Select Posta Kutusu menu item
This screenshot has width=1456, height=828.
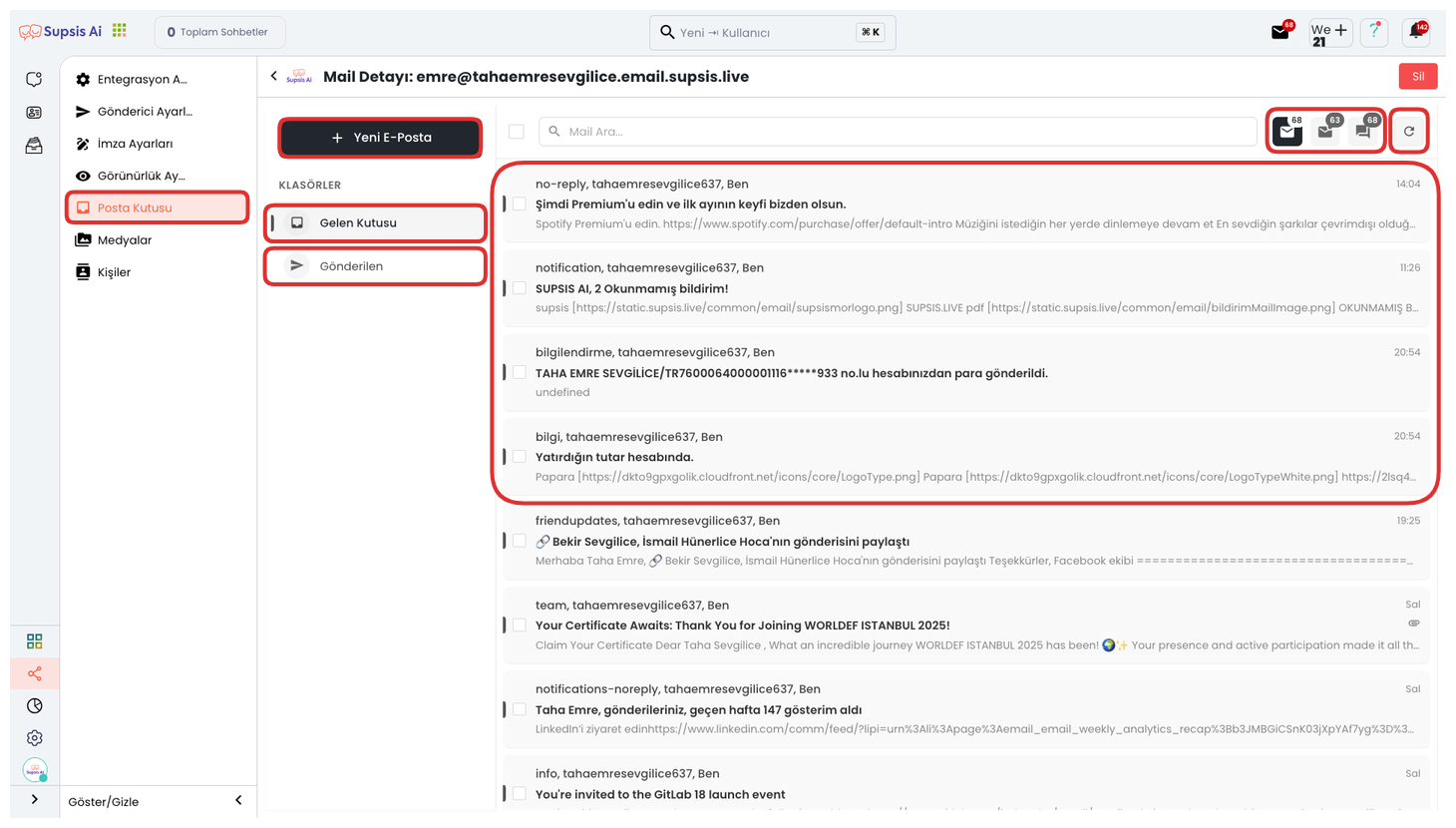158,207
